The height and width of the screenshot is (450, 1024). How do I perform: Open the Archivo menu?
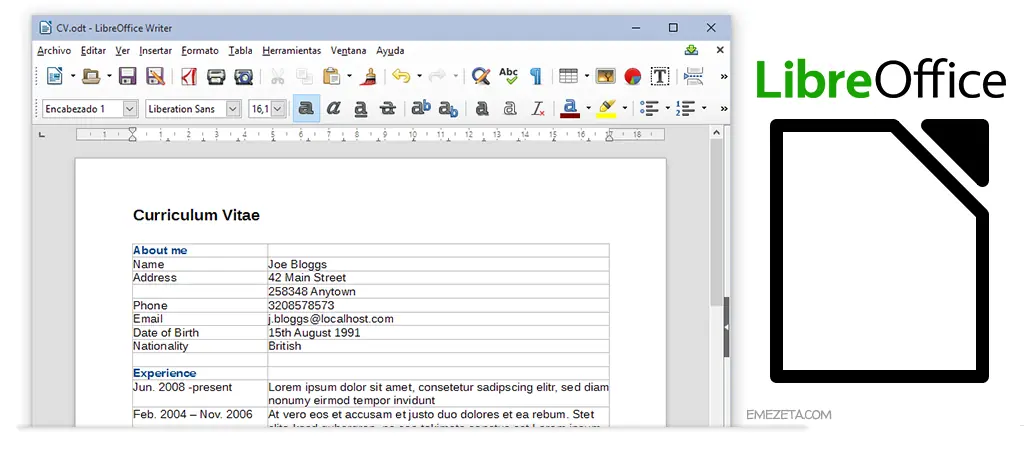(x=54, y=50)
